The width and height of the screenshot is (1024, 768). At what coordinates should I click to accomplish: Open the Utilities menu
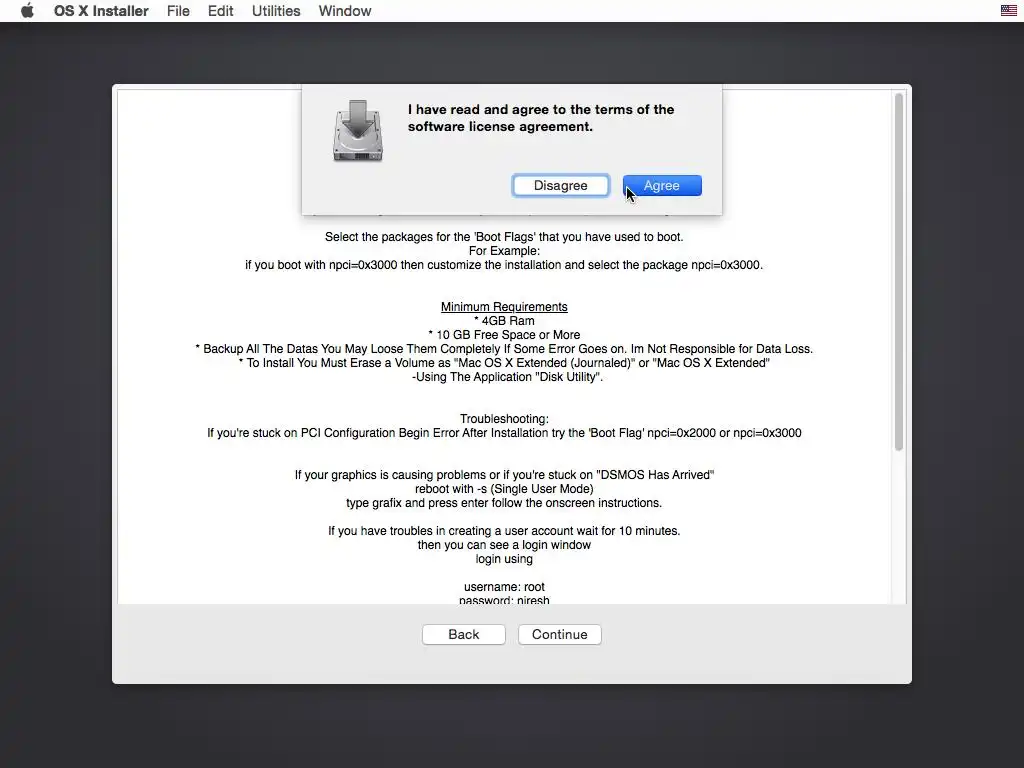pos(276,11)
